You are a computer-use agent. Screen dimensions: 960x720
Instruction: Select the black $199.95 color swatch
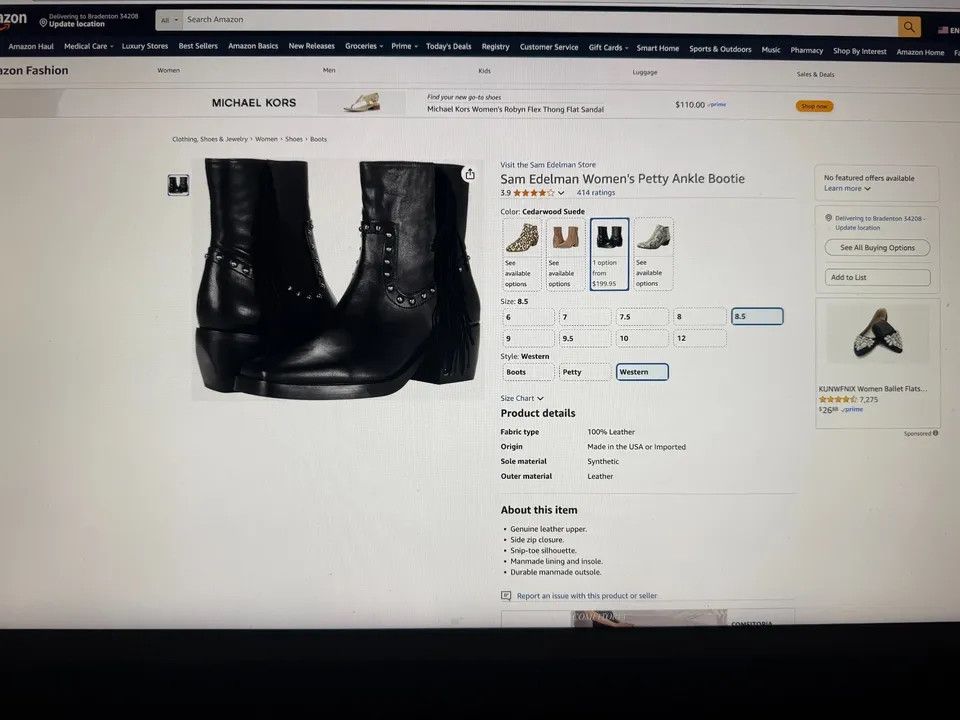point(609,253)
